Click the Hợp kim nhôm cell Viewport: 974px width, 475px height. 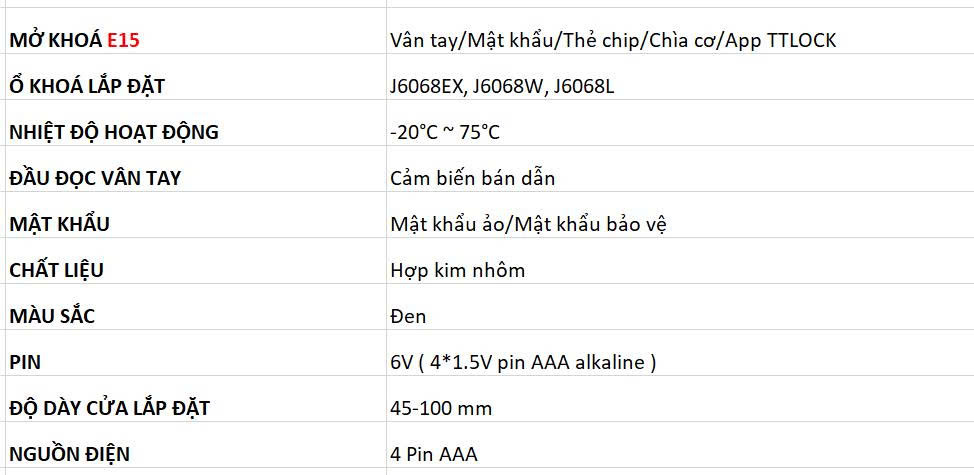tap(458, 270)
